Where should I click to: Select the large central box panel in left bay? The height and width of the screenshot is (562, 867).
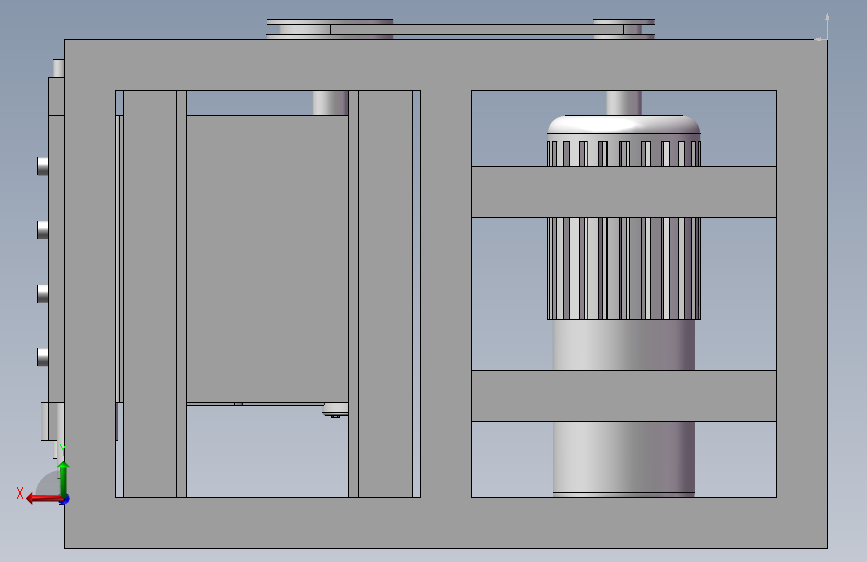coord(267,259)
